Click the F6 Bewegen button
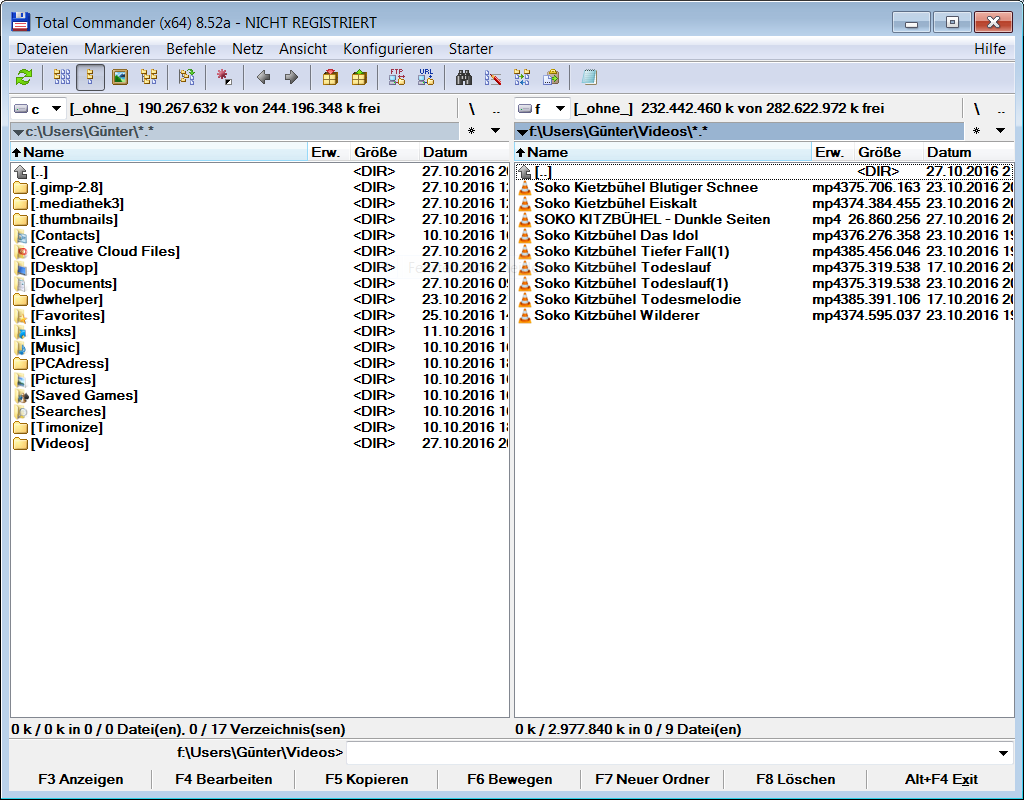The height and width of the screenshot is (800, 1024). tap(509, 779)
